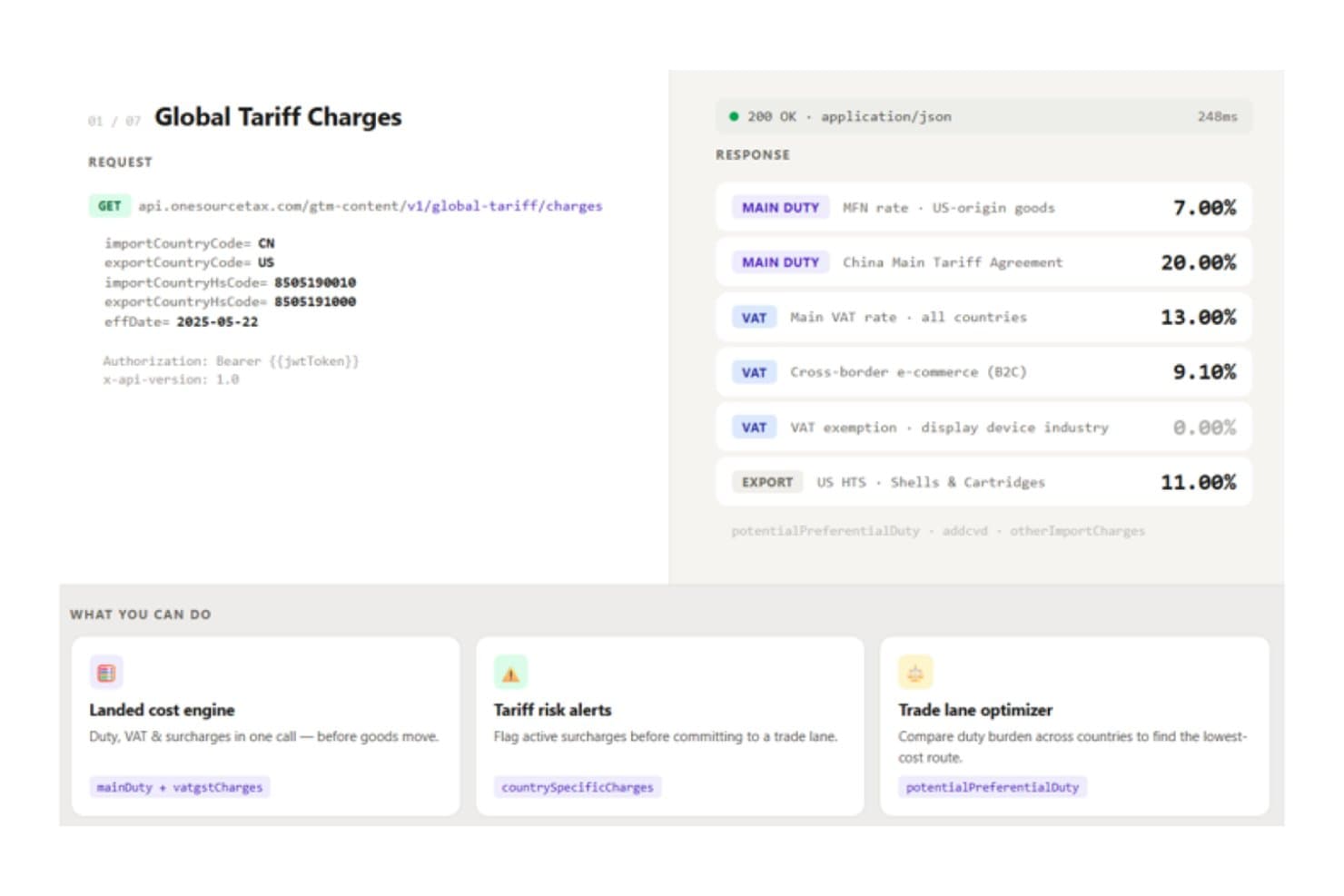The height and width of the screenshot is (896, 1344).
Task: Click the EXPORT badge
Action: (x=767, y=482)
